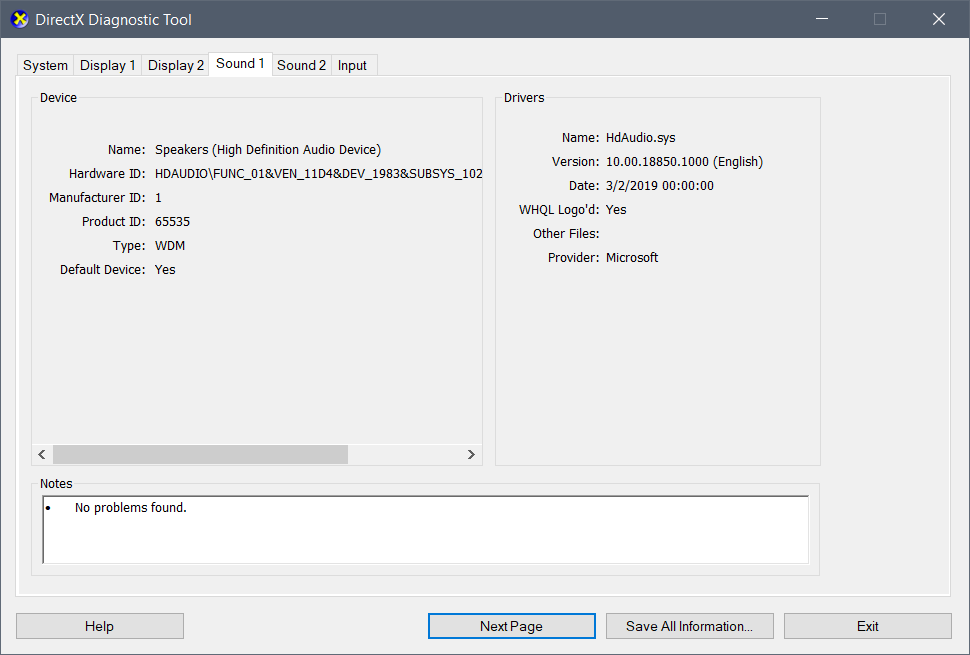Click the WHQL Logo'd value Yes
The width and height of the screenshot is (970, 655).
616,210
